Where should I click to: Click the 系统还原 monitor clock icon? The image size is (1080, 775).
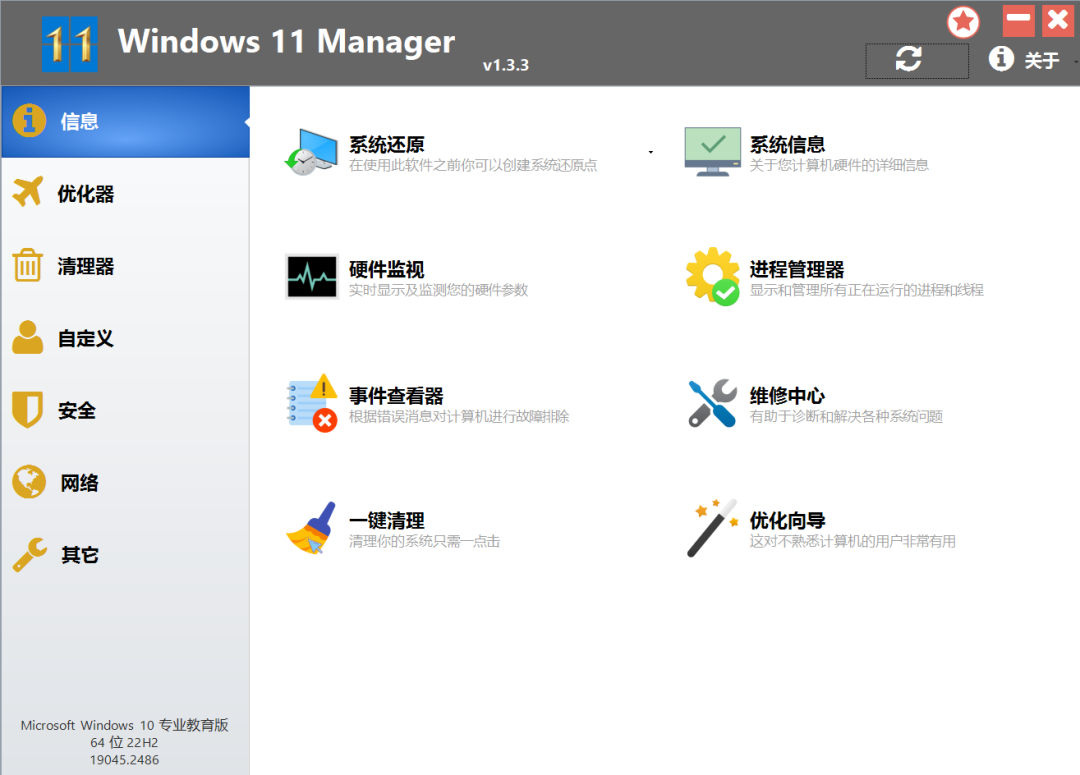pyautogui.click(x=311, y=152)
